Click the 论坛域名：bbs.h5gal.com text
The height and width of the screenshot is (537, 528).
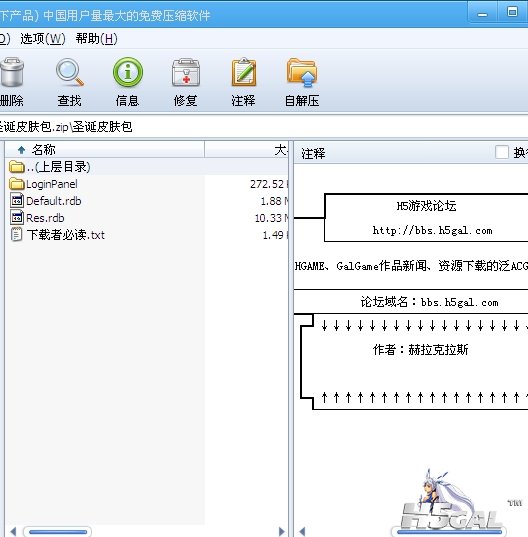click(429, 302)
